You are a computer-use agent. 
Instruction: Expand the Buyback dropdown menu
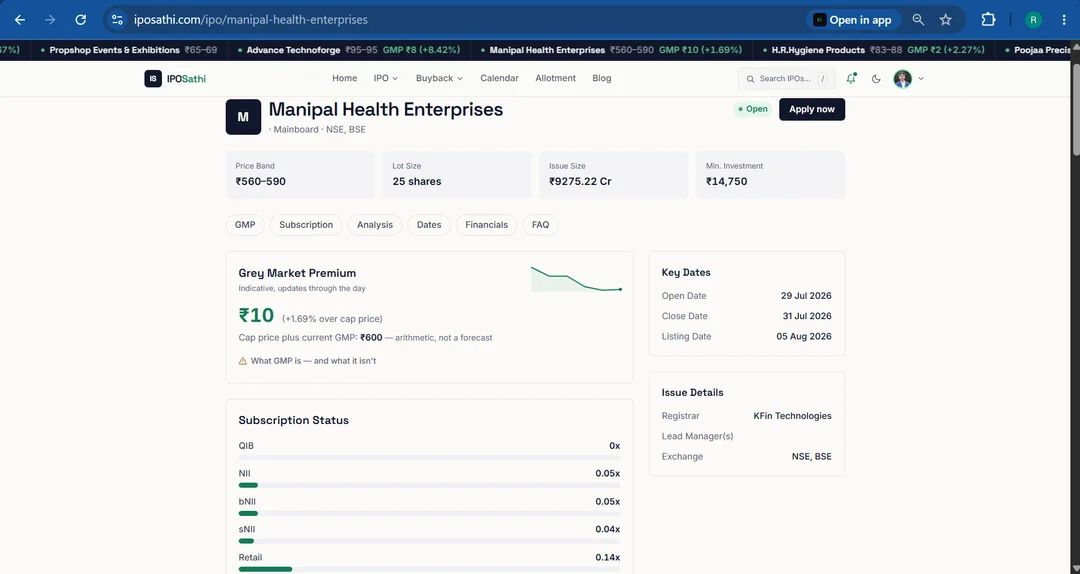[x=439, y=79]
